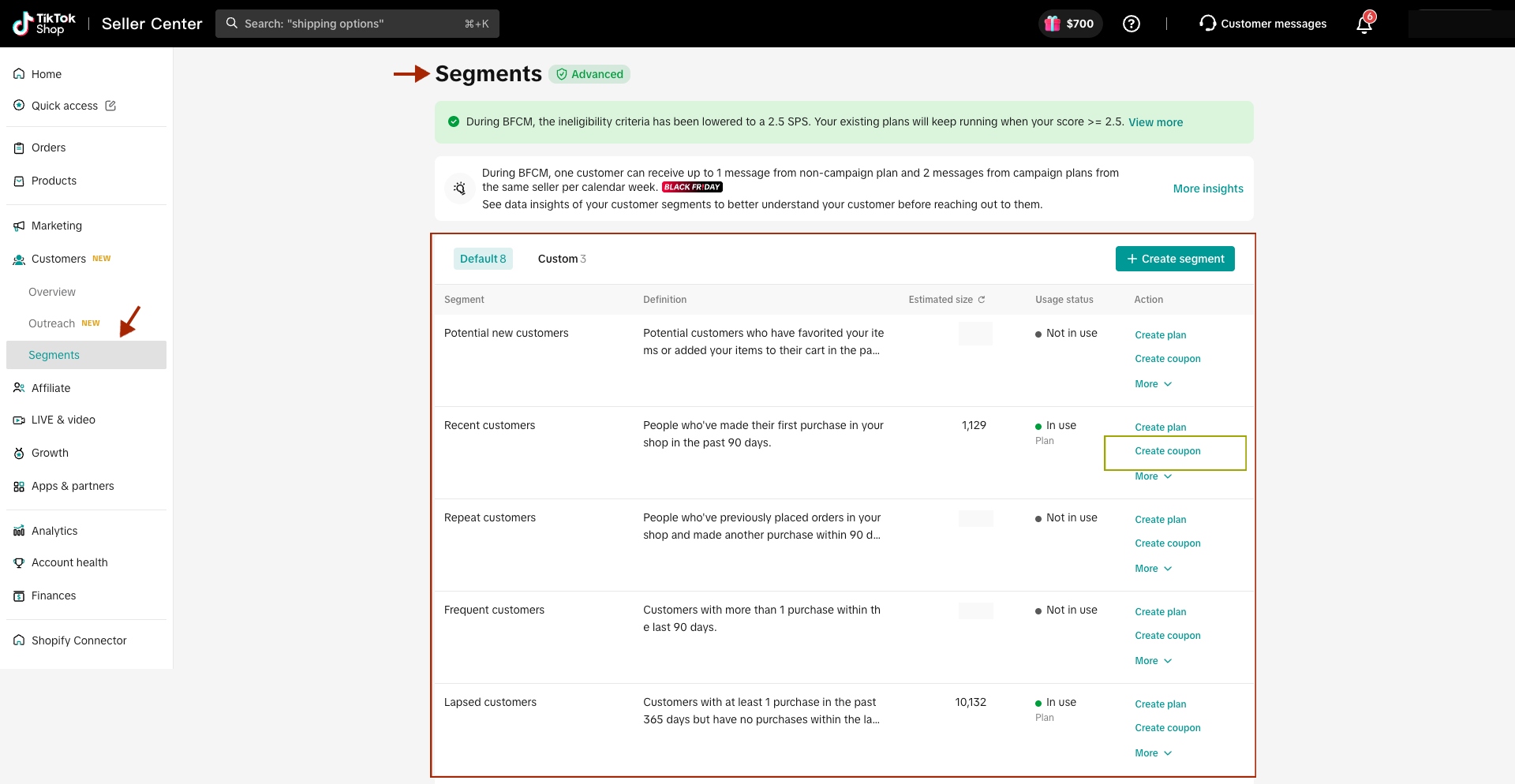
Task: Open Customer messages headset icon
Action: (x=1206, y=24)
